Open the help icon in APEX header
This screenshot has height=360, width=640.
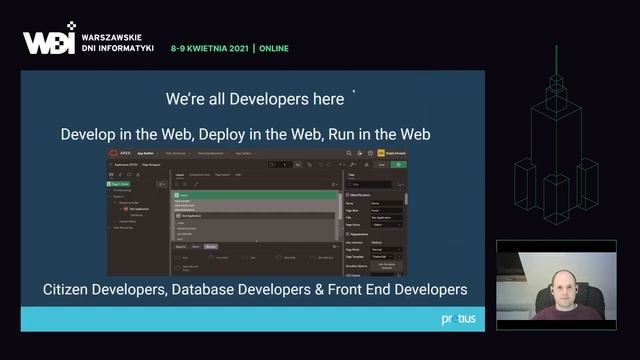(x=370, y=153)
